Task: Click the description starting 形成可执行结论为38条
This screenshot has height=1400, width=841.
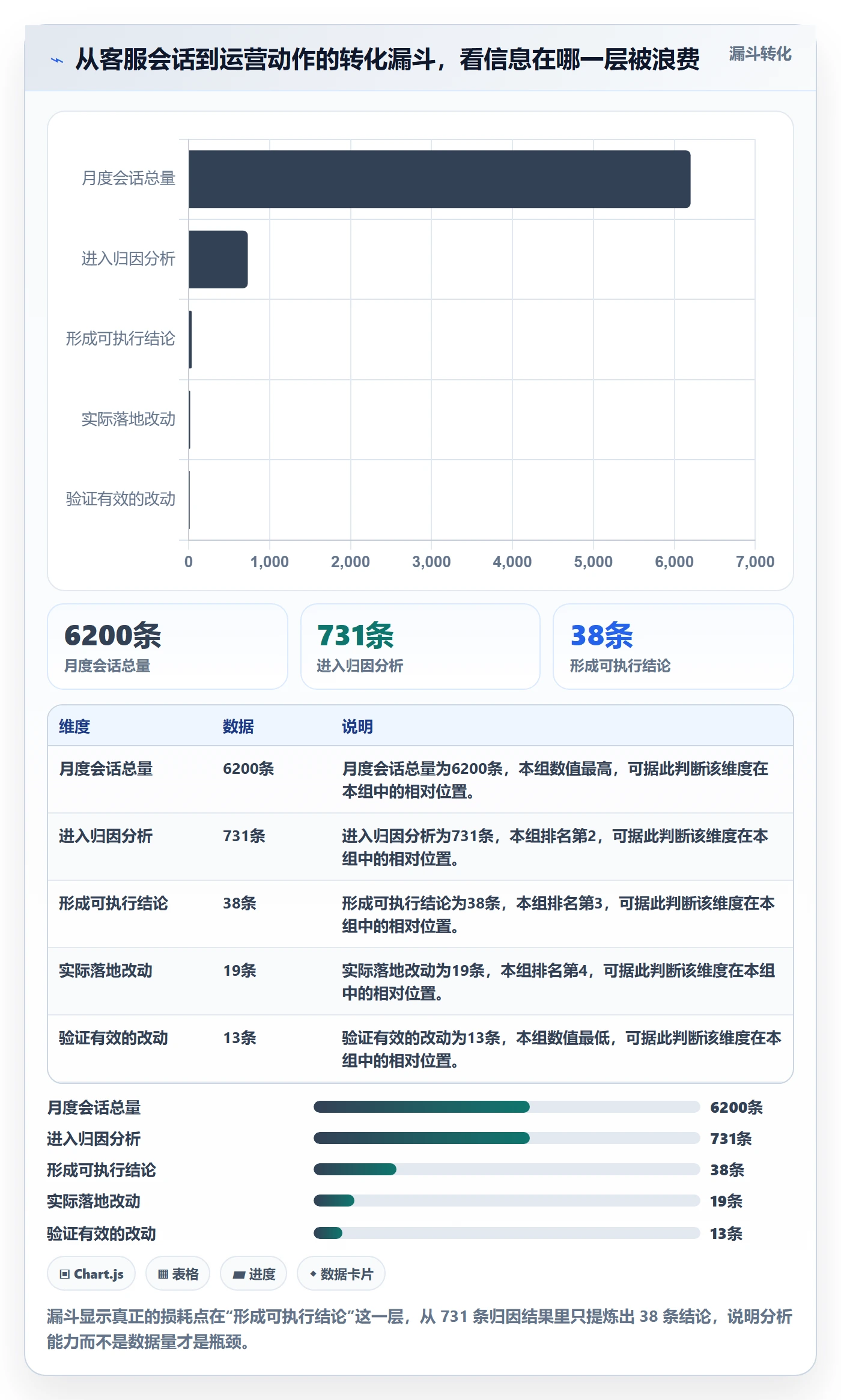Action: (559, 915)
